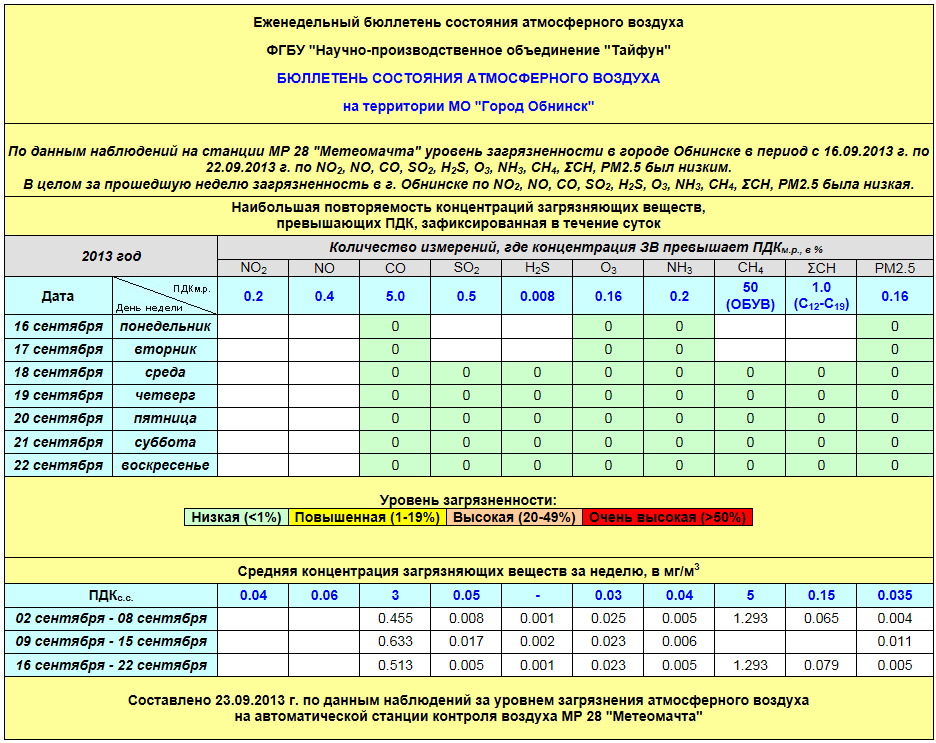Click the blue "БЮЛЛЕТЕНЬ СОСТОЯНИЯ АТМОСФЕРНОГО ВОЗДУХА" heading
Screen dimensions: 936x743
[x=468, y=77]
